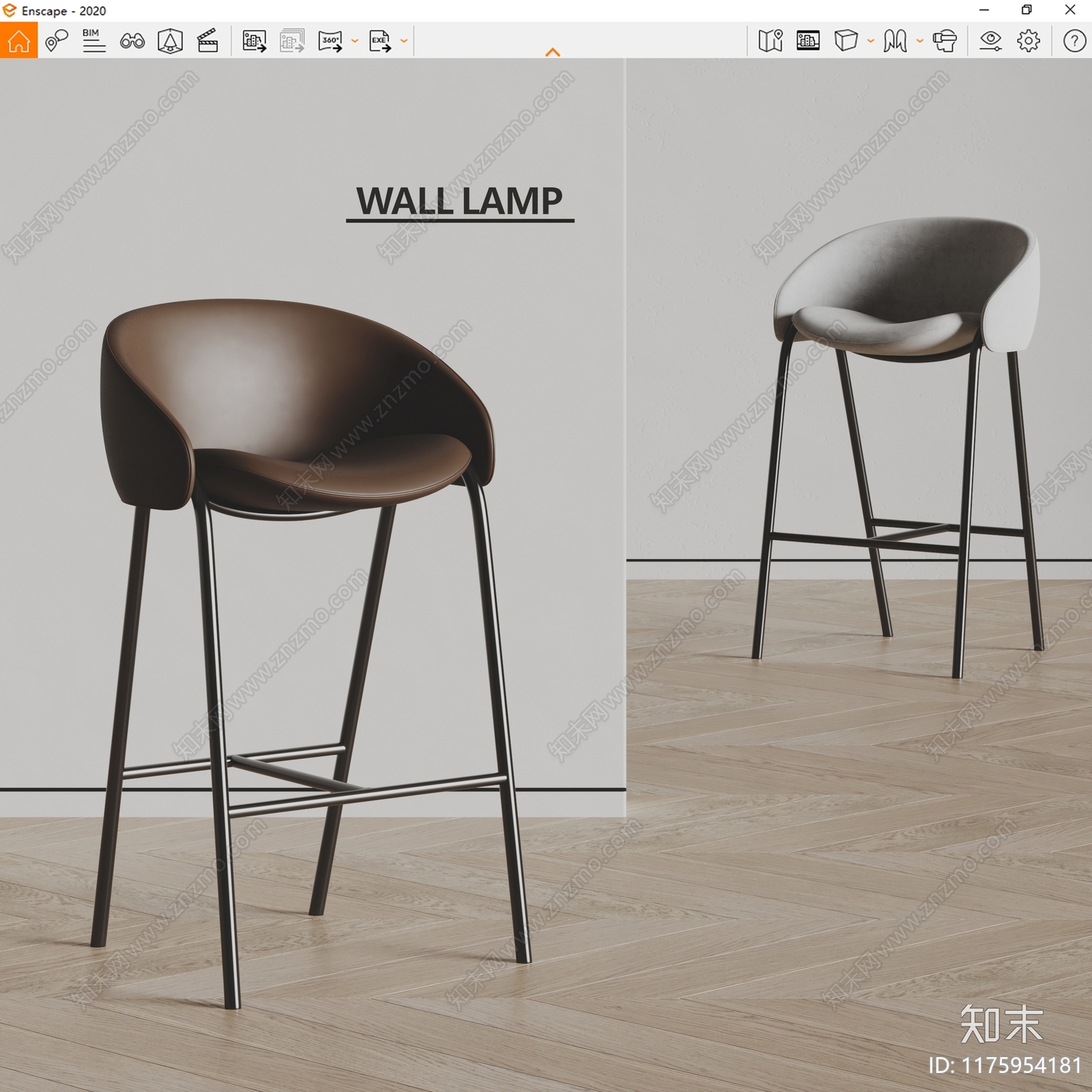Open the Asset Library tree icon
The width and height of the screenshot is (1092, 1092).
pyautogui.click(x=170, y=41)
